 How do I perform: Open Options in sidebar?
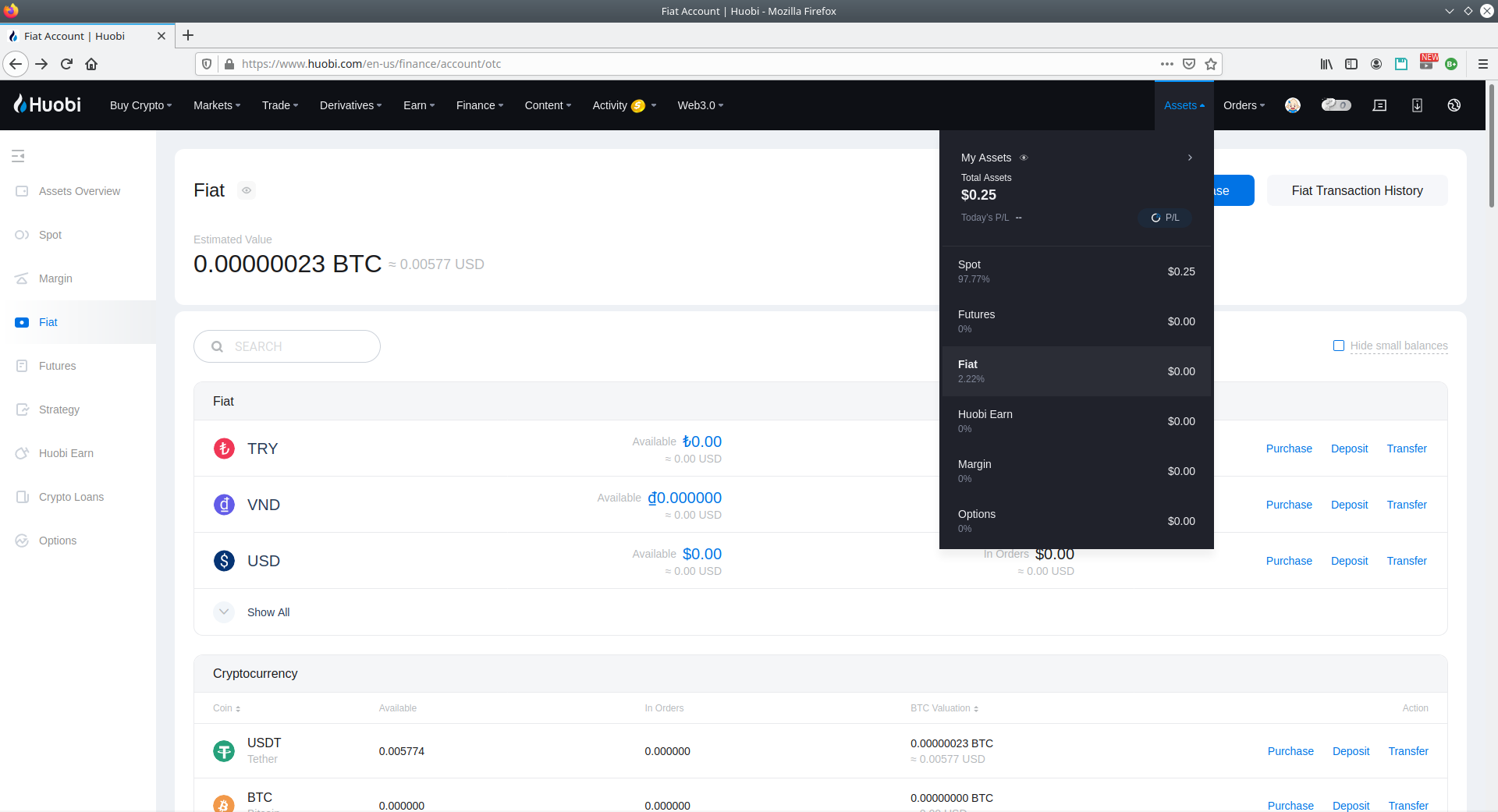(57, 541)
